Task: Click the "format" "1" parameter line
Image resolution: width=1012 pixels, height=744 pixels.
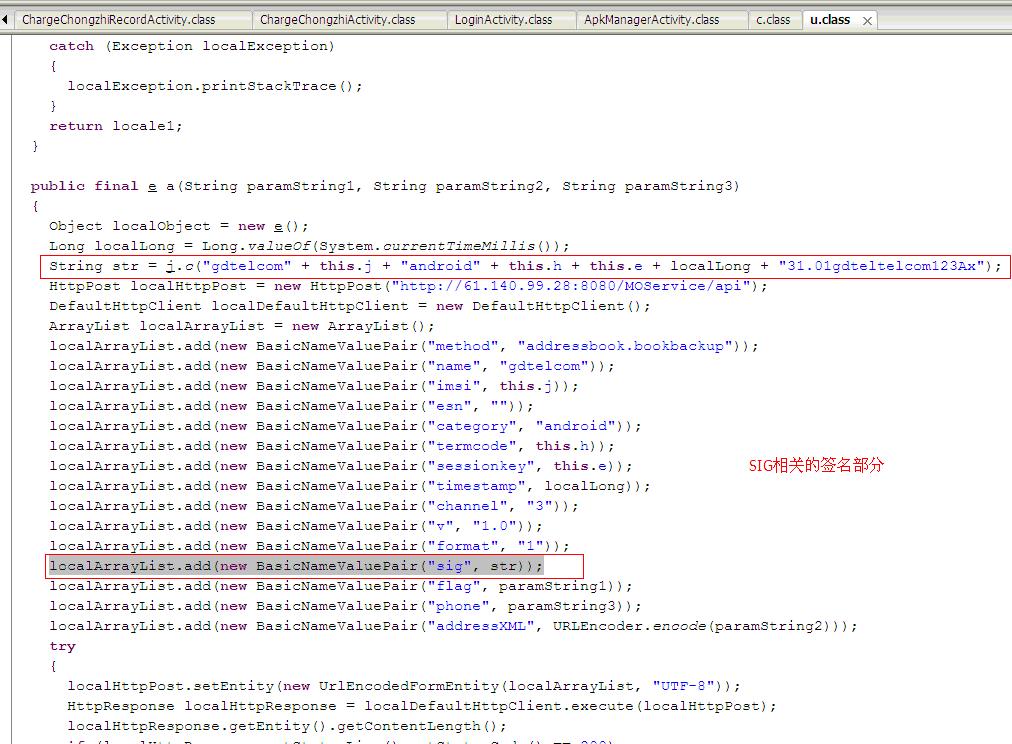Action: (x=309, y=546)
